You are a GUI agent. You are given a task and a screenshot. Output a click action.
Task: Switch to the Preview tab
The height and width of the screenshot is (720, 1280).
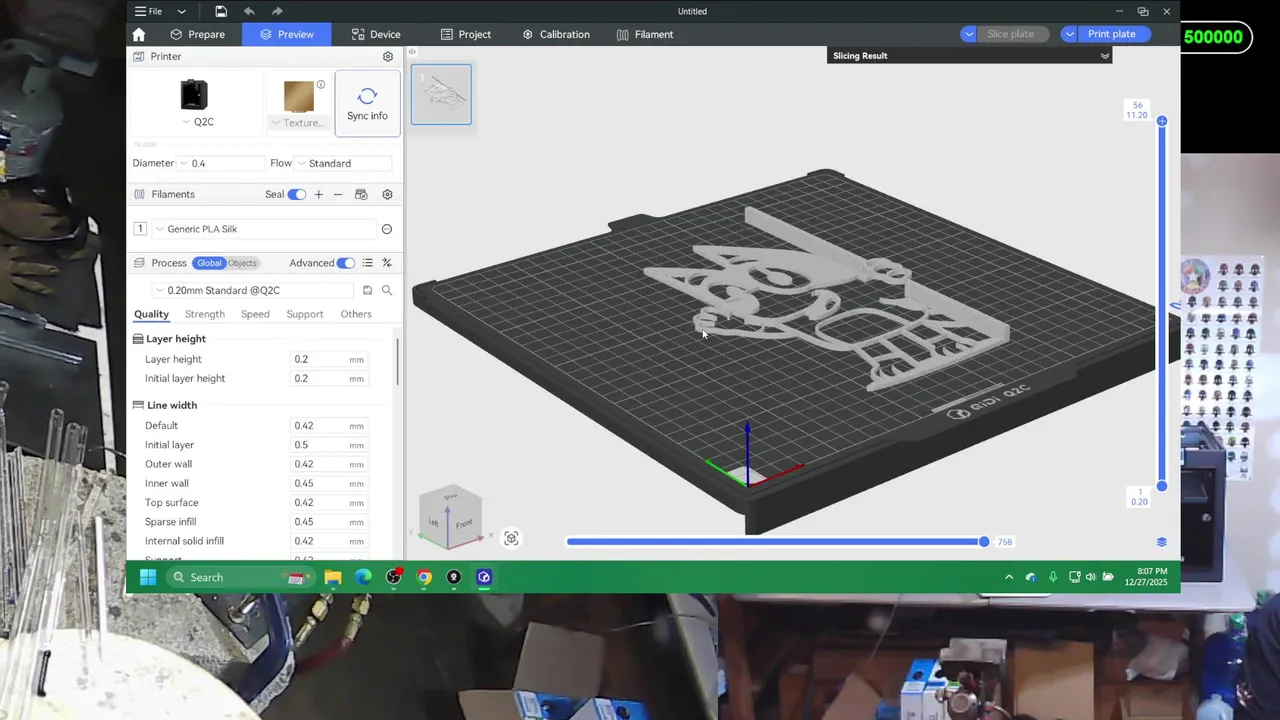click(286, 34)
